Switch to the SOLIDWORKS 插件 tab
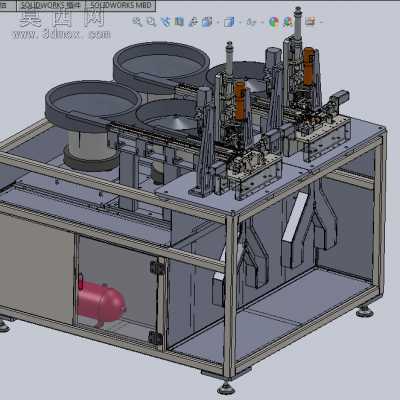This screenshot has height=400, width=400. [51, 5]
